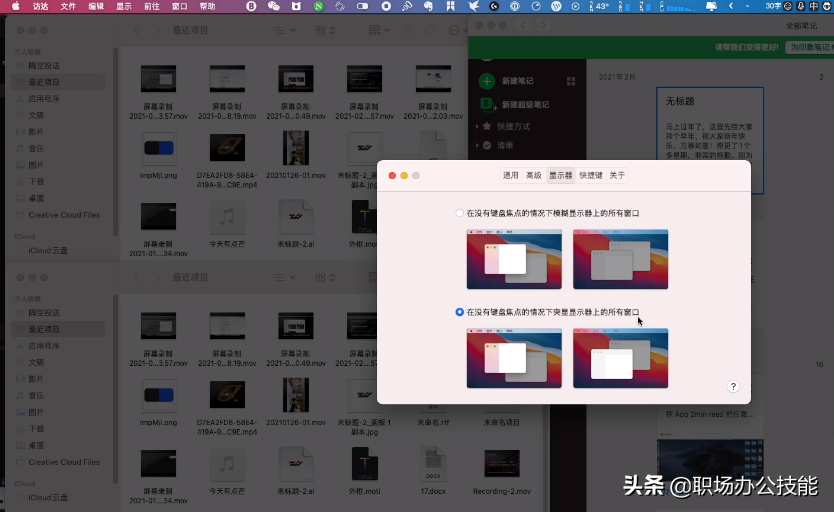Image resolution: width=834 pixels, height=512 pixels.
Task: Switch to the 显示器 tab
Action: (x=561, y=175)
